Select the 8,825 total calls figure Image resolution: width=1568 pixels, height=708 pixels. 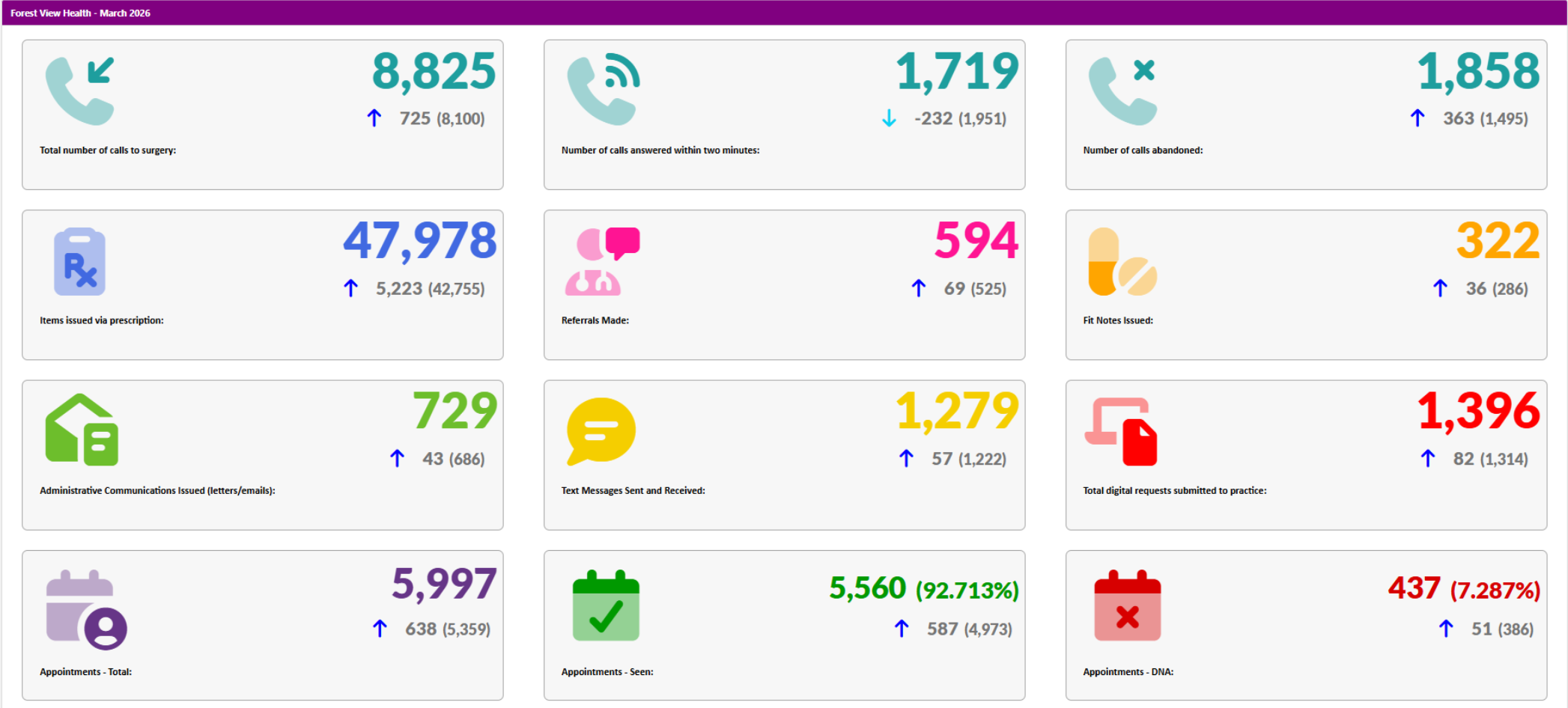point(434,72)
